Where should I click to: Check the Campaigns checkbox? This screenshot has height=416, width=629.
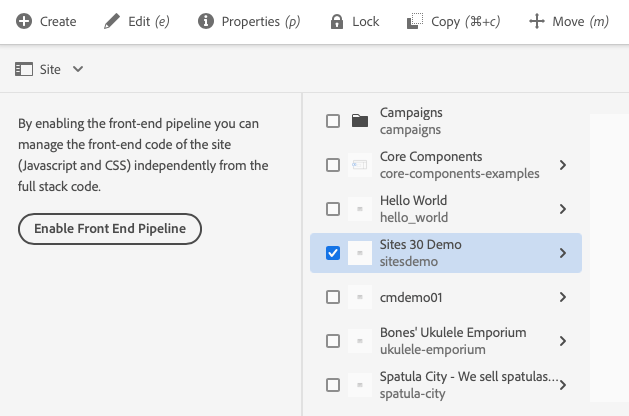(333, 121)
